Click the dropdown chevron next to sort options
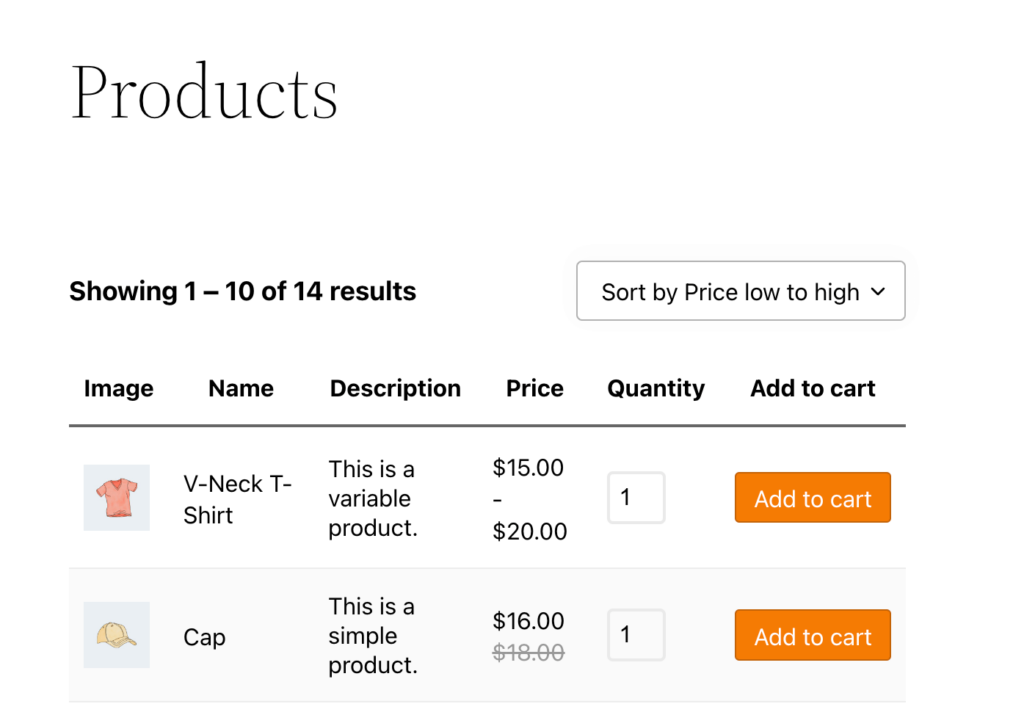This screenshot has width=1024, height=726. pyautogui.click(x=878, y=291)
